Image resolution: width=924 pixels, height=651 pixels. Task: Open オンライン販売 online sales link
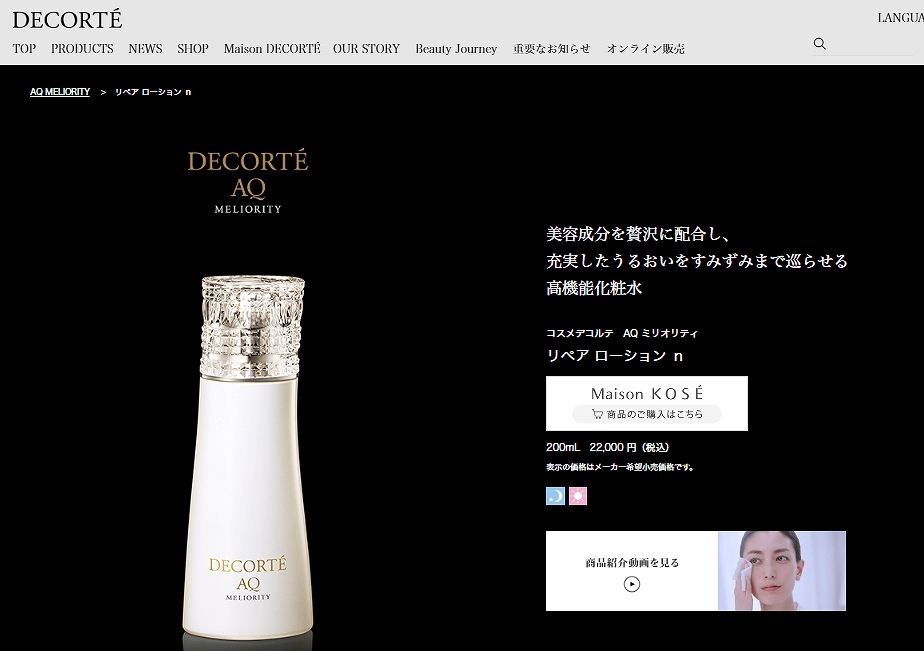[646, 49]
